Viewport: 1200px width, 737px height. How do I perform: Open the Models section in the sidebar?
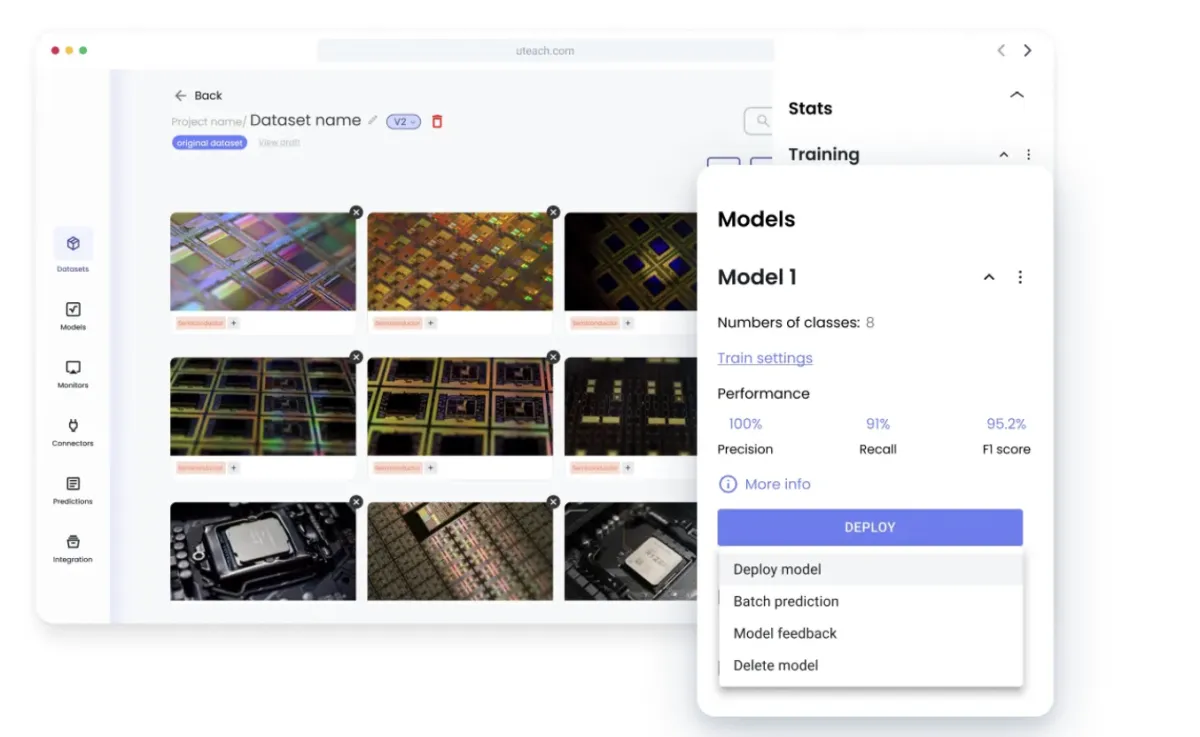73,316
